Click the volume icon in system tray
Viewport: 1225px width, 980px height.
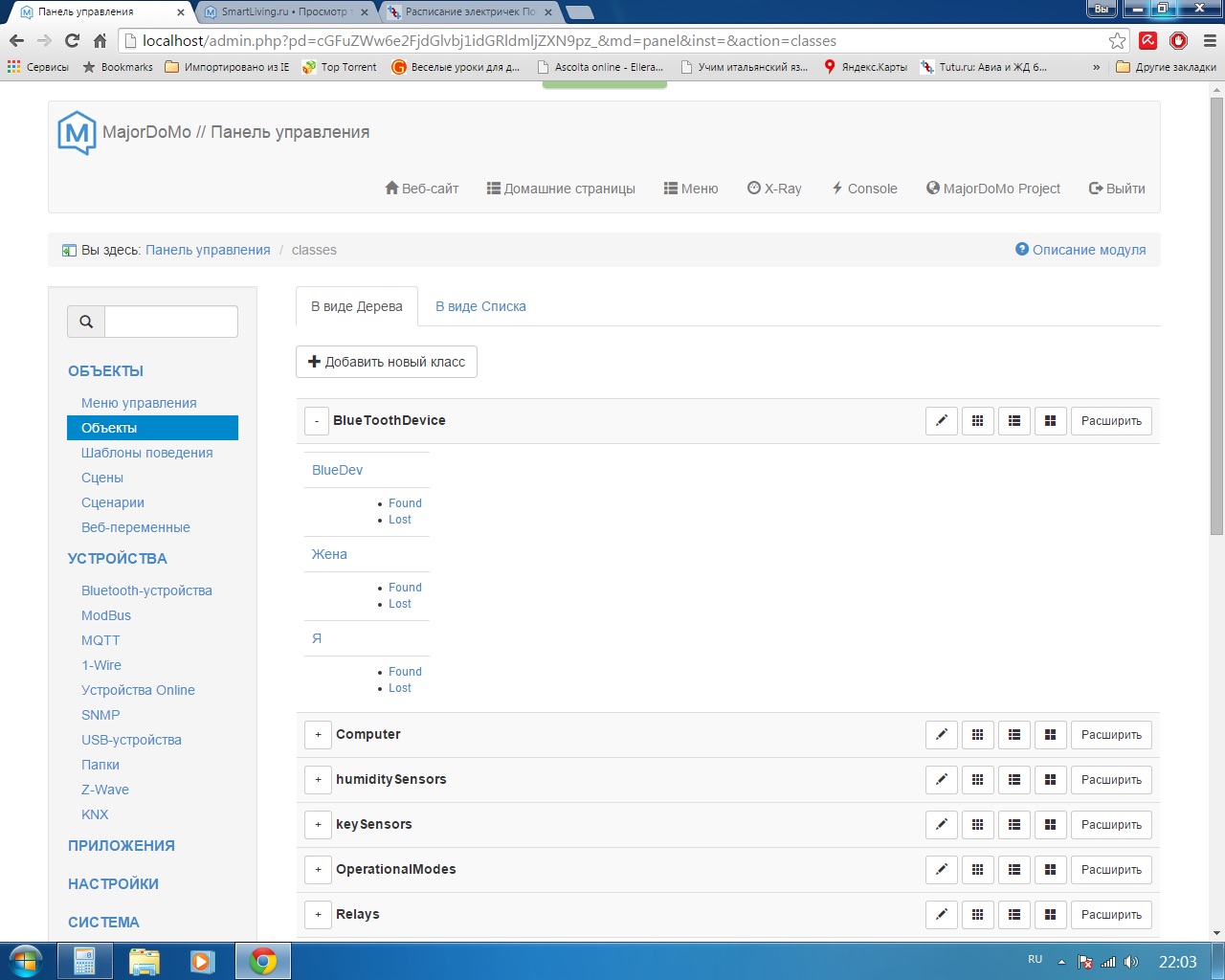(1130, 962)
